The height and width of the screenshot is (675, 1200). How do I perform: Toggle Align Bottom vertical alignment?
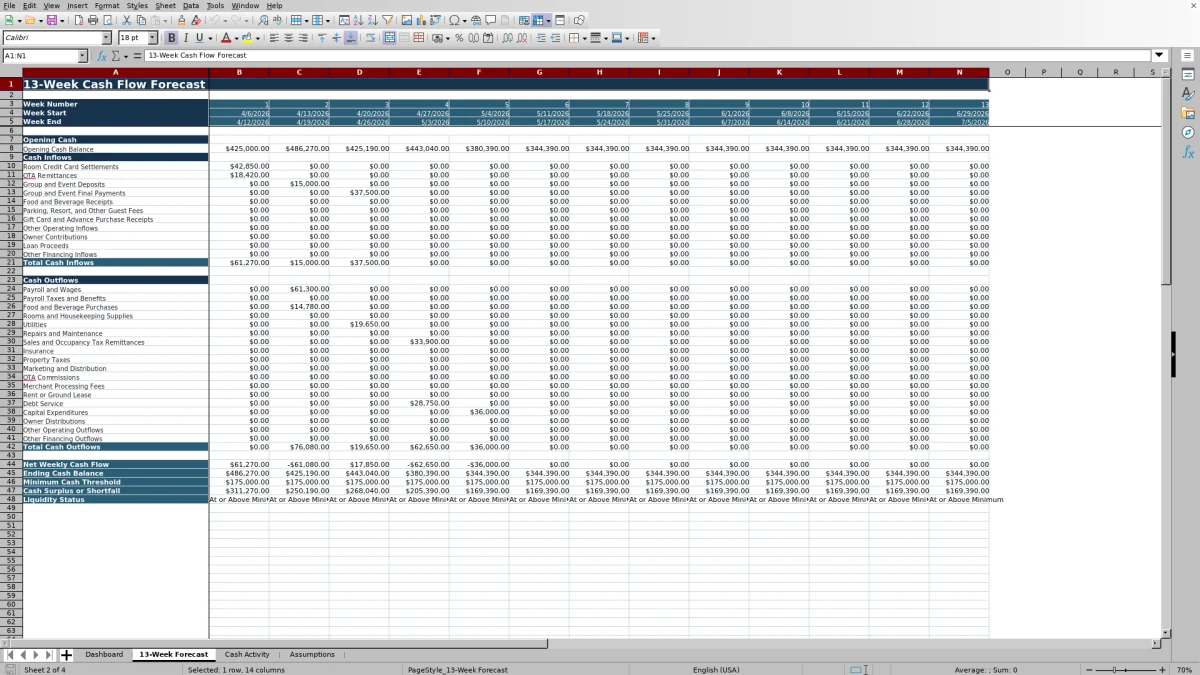coord(350,38)
